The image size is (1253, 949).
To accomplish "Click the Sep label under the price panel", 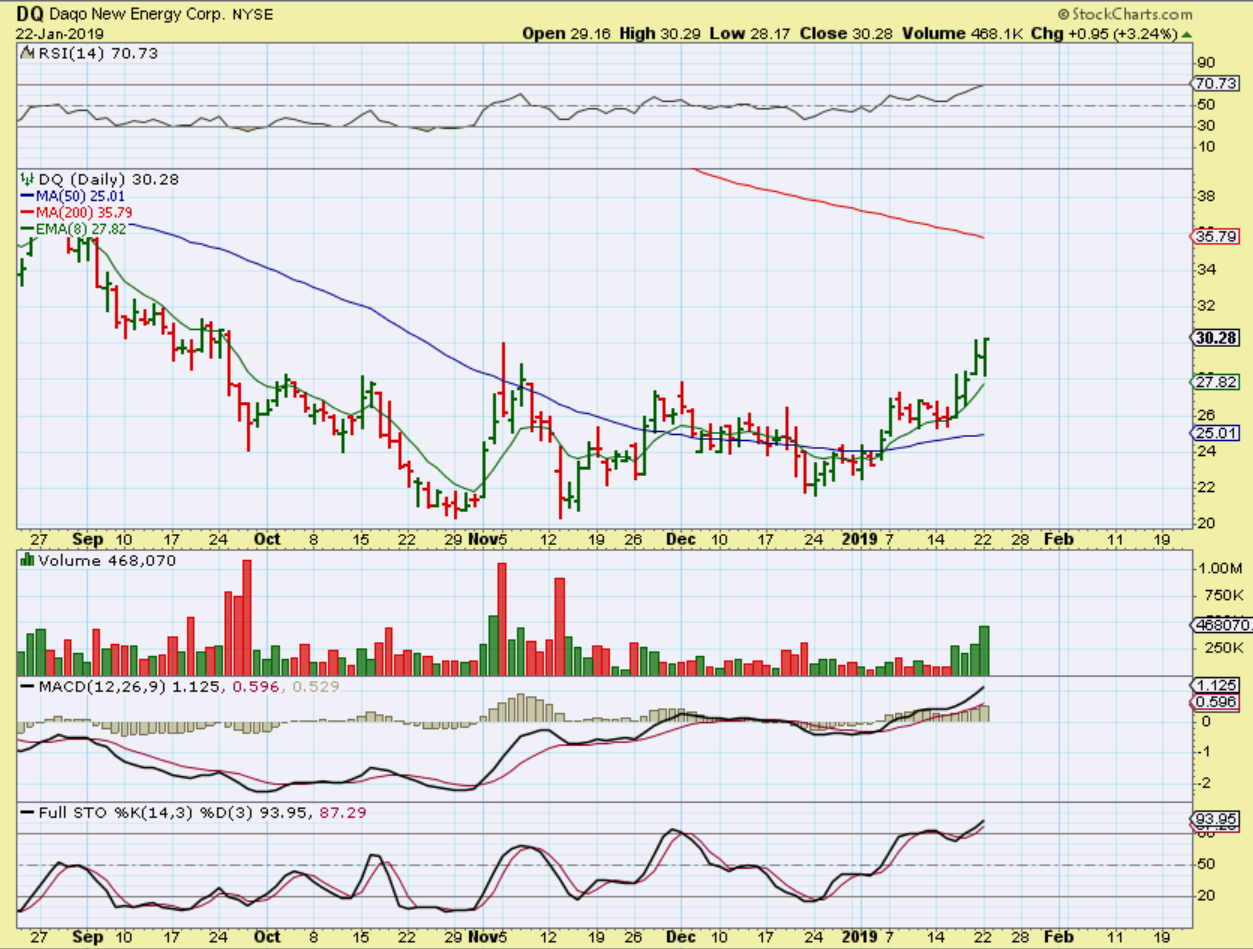I will [90, 538].
